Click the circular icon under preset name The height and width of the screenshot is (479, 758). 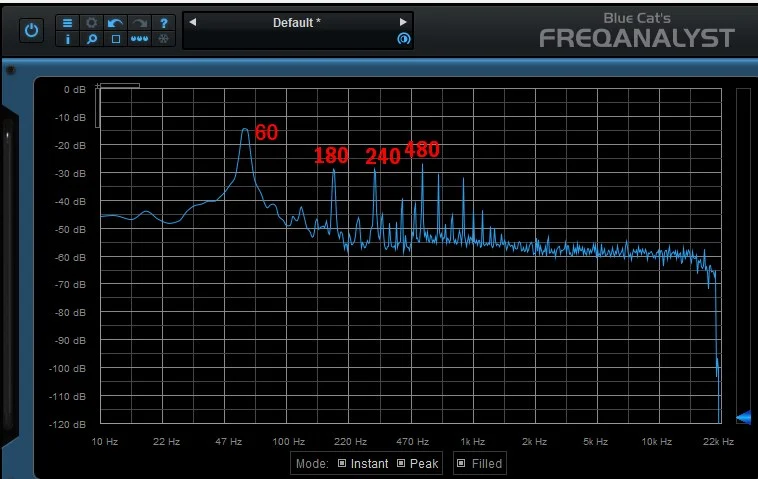[404, 39]
